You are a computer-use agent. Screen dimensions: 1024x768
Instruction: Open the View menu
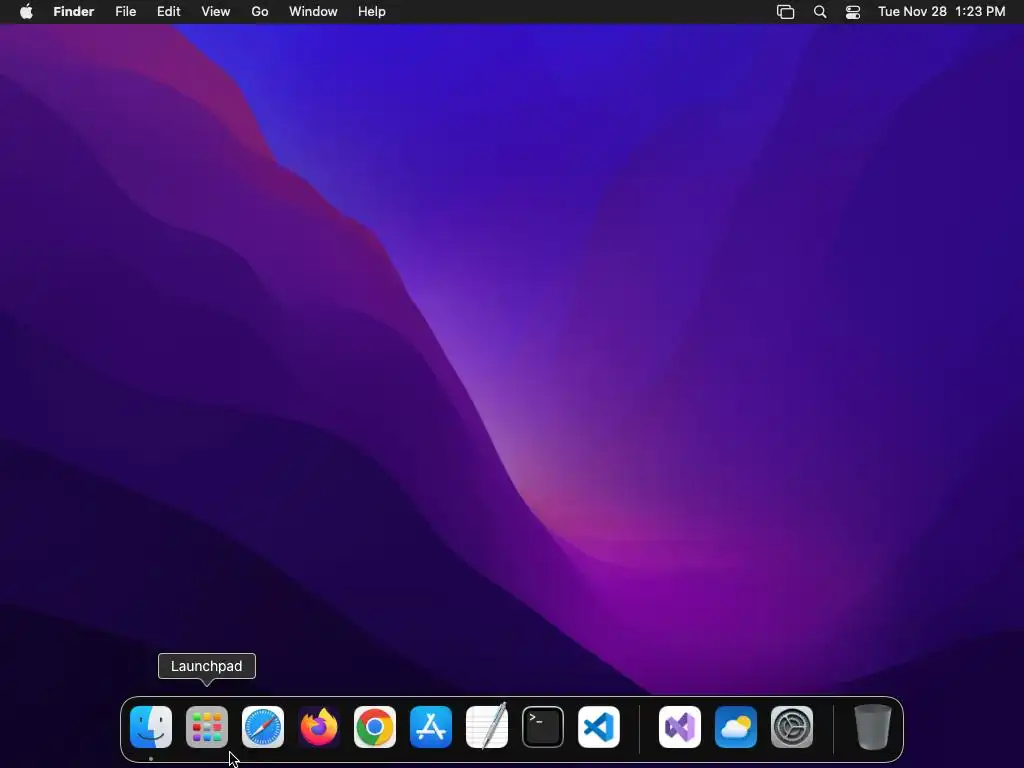[216, 12]
